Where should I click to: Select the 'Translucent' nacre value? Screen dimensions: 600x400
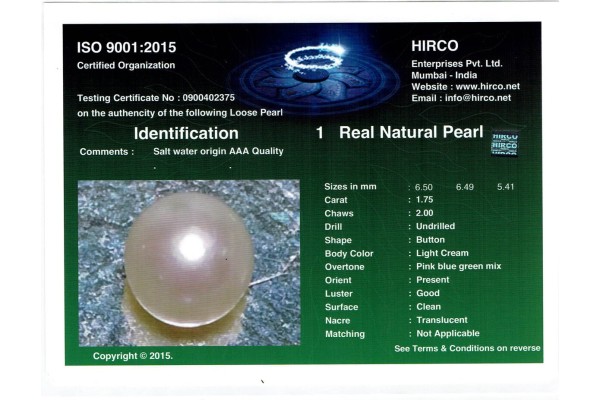(442, 320)
